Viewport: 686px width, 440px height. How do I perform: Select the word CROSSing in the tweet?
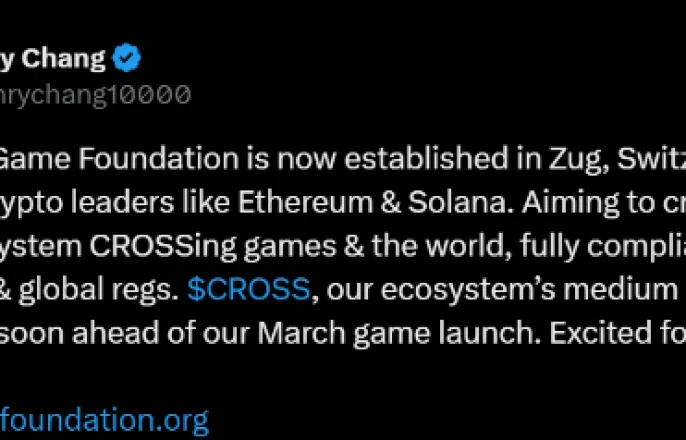pos(163,246)
